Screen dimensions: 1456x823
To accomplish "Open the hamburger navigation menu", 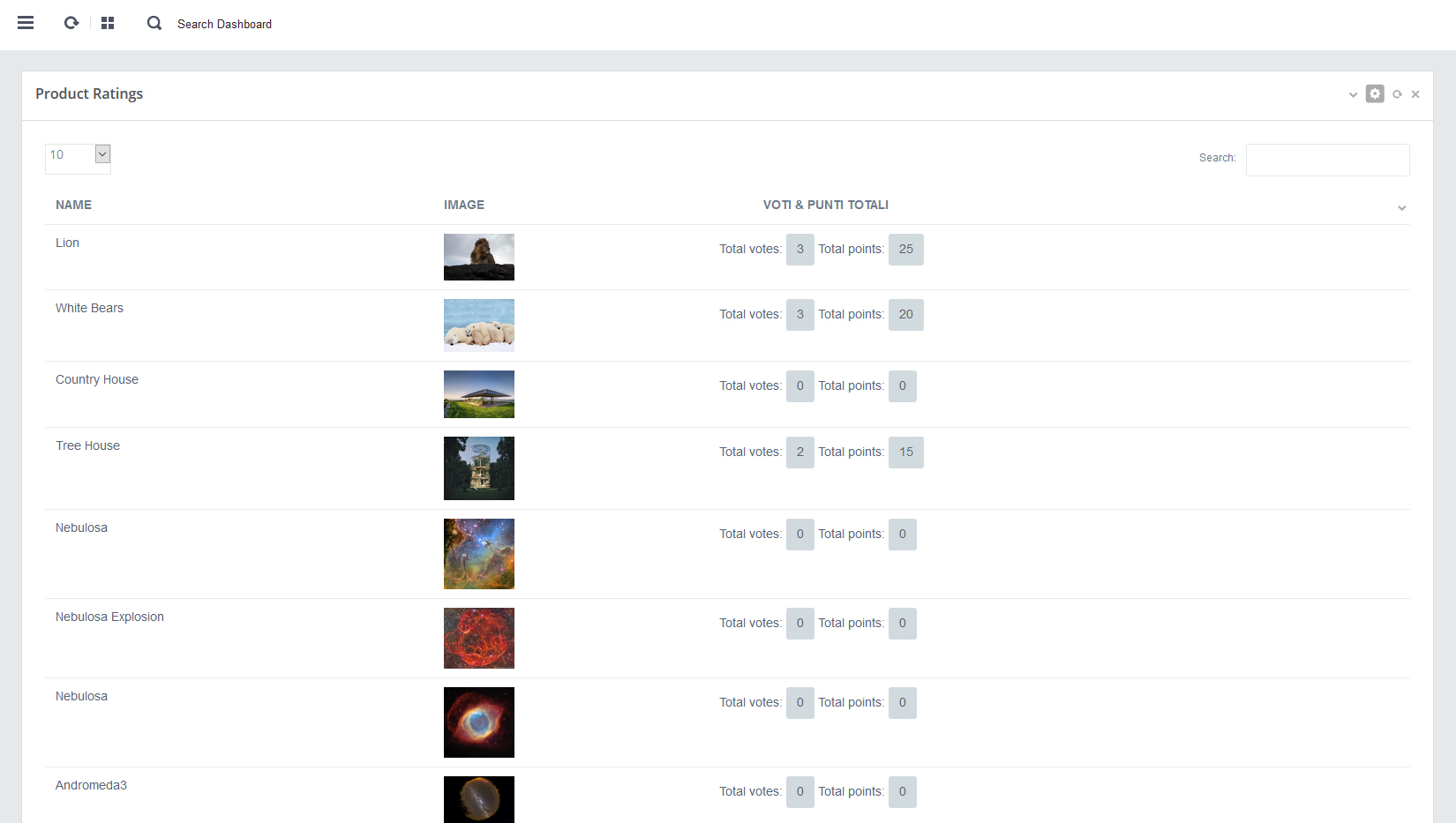I will (x=26, y=23).
